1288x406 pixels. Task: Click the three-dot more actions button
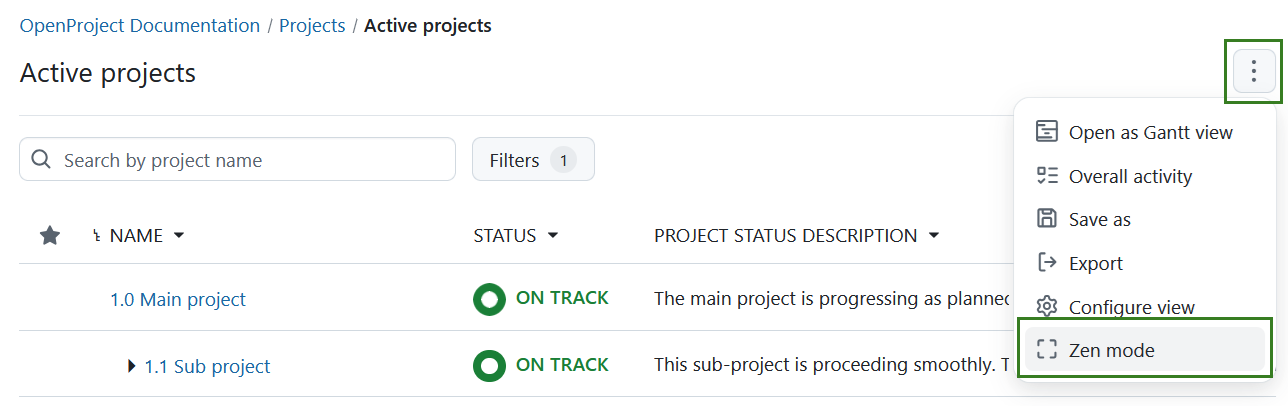1253,72
